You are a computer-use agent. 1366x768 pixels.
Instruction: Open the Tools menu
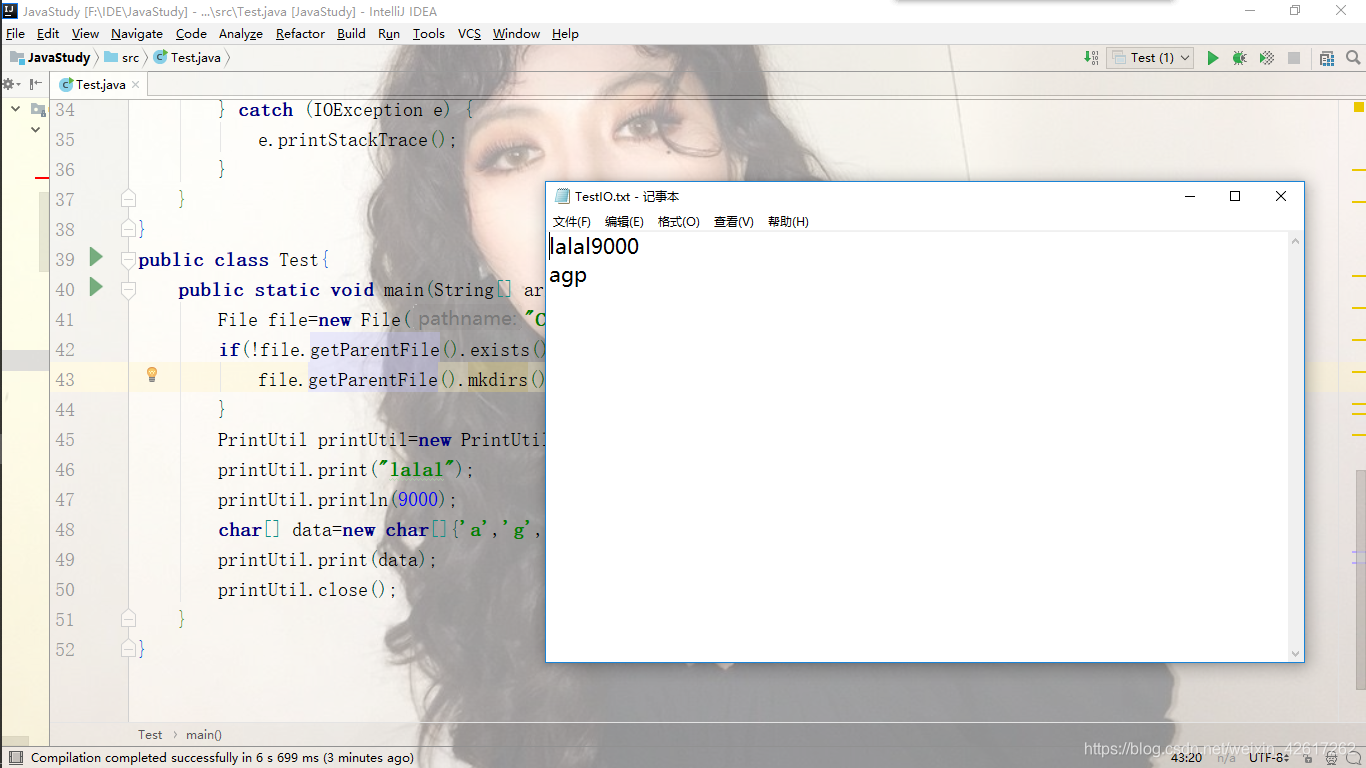tap(429, 33)
